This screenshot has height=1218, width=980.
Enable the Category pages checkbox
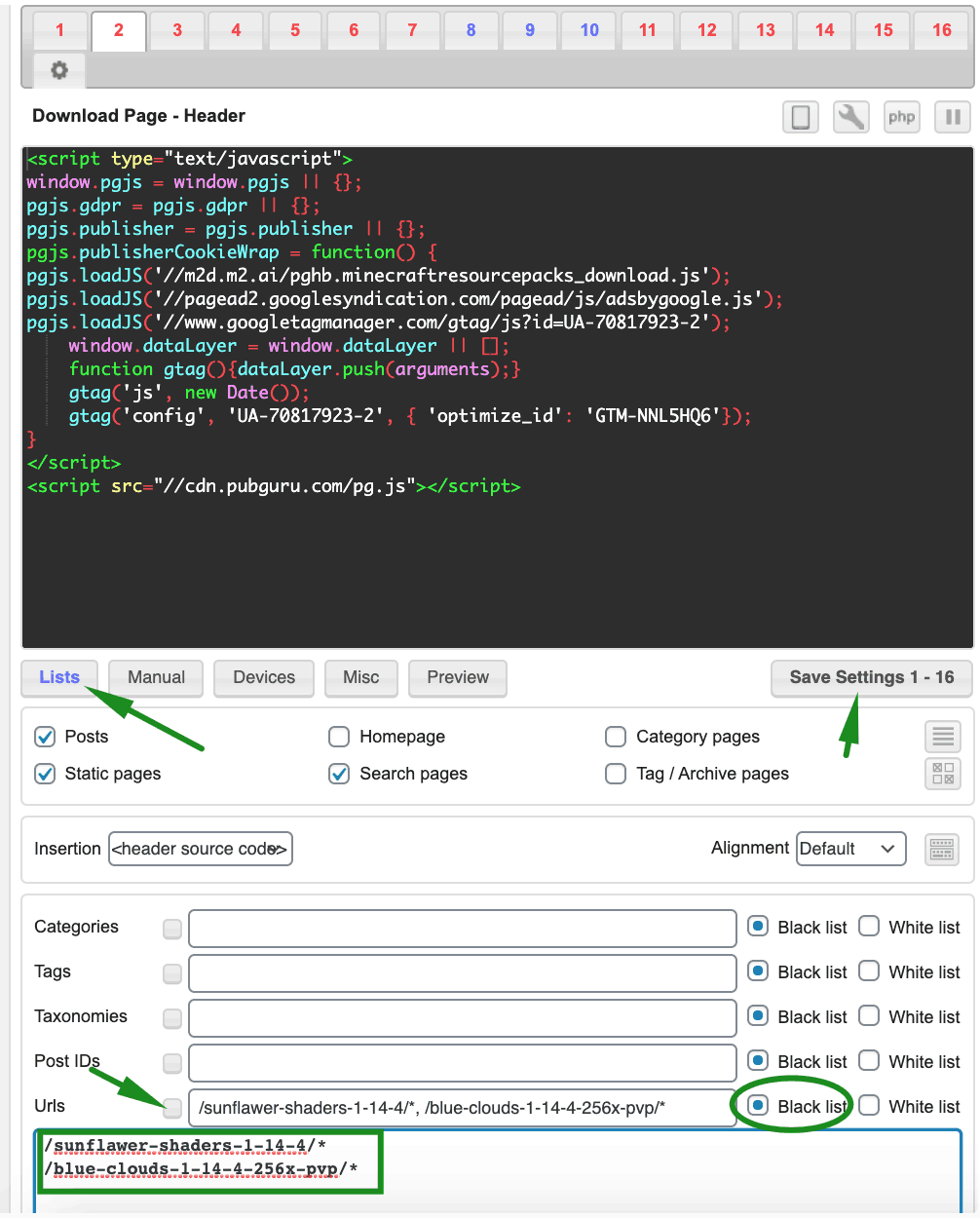click(x=616, y=737)
